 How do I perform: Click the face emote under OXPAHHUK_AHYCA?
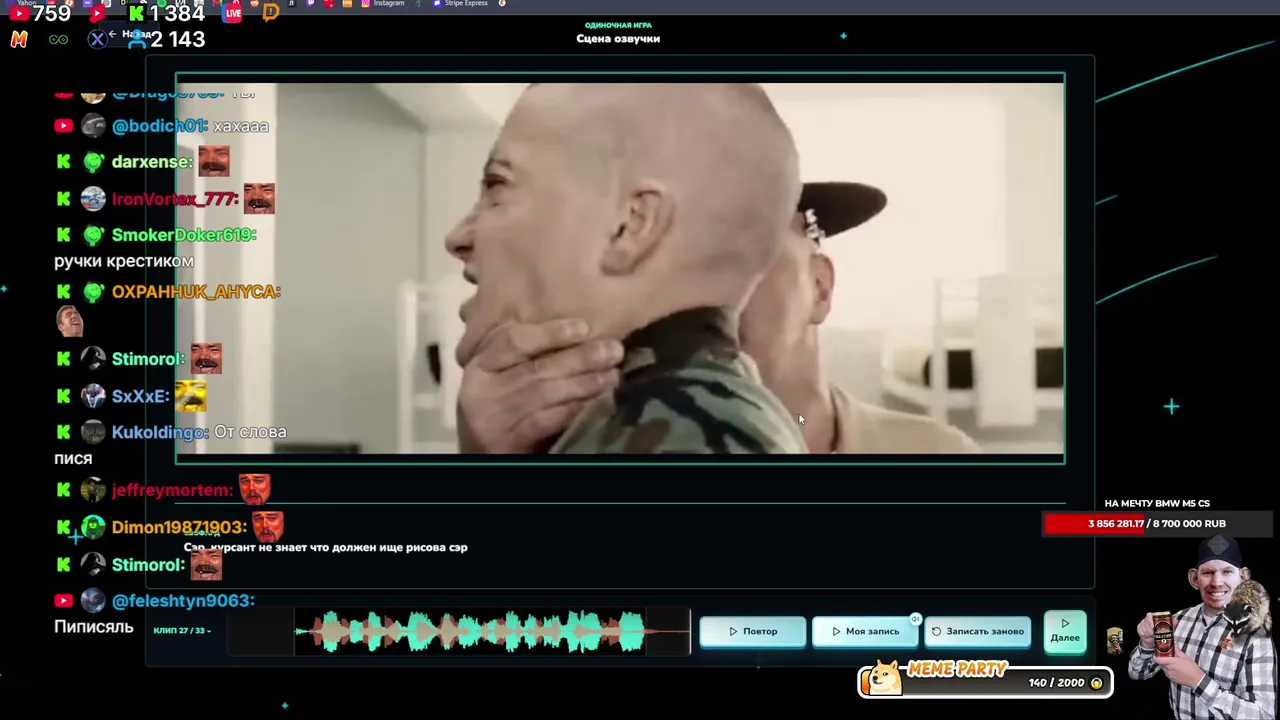pos(69,320)
